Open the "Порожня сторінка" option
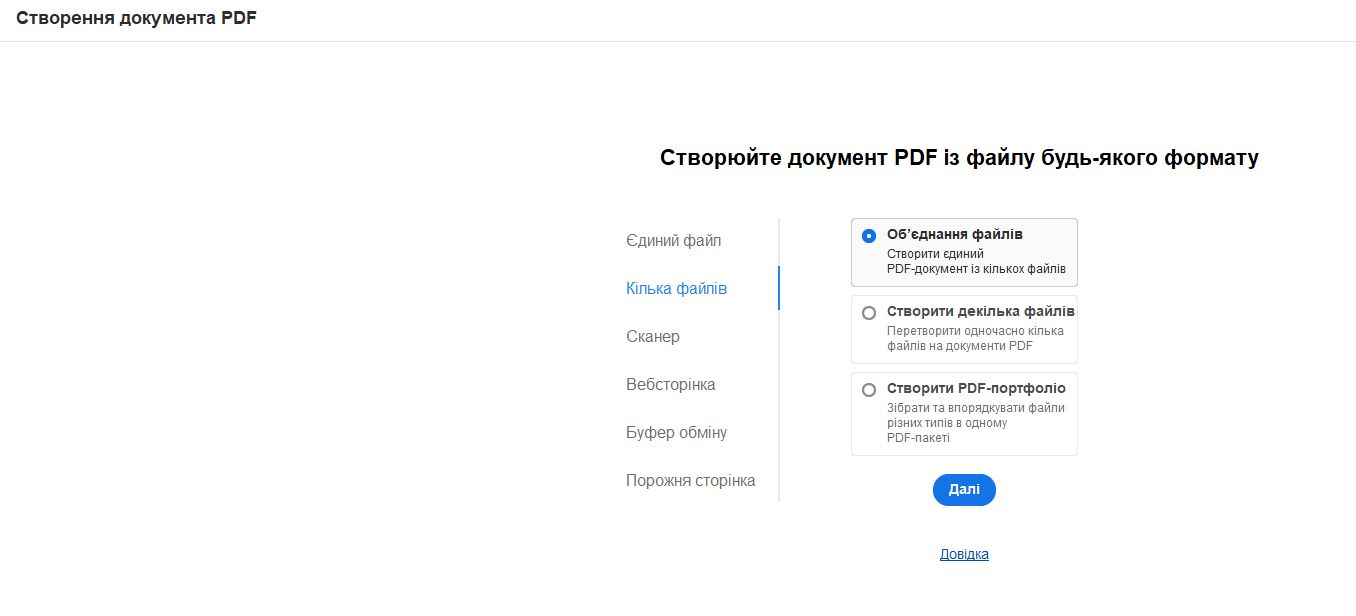The width and height of the screenshot is (1356, 616). tap(691, 480)
